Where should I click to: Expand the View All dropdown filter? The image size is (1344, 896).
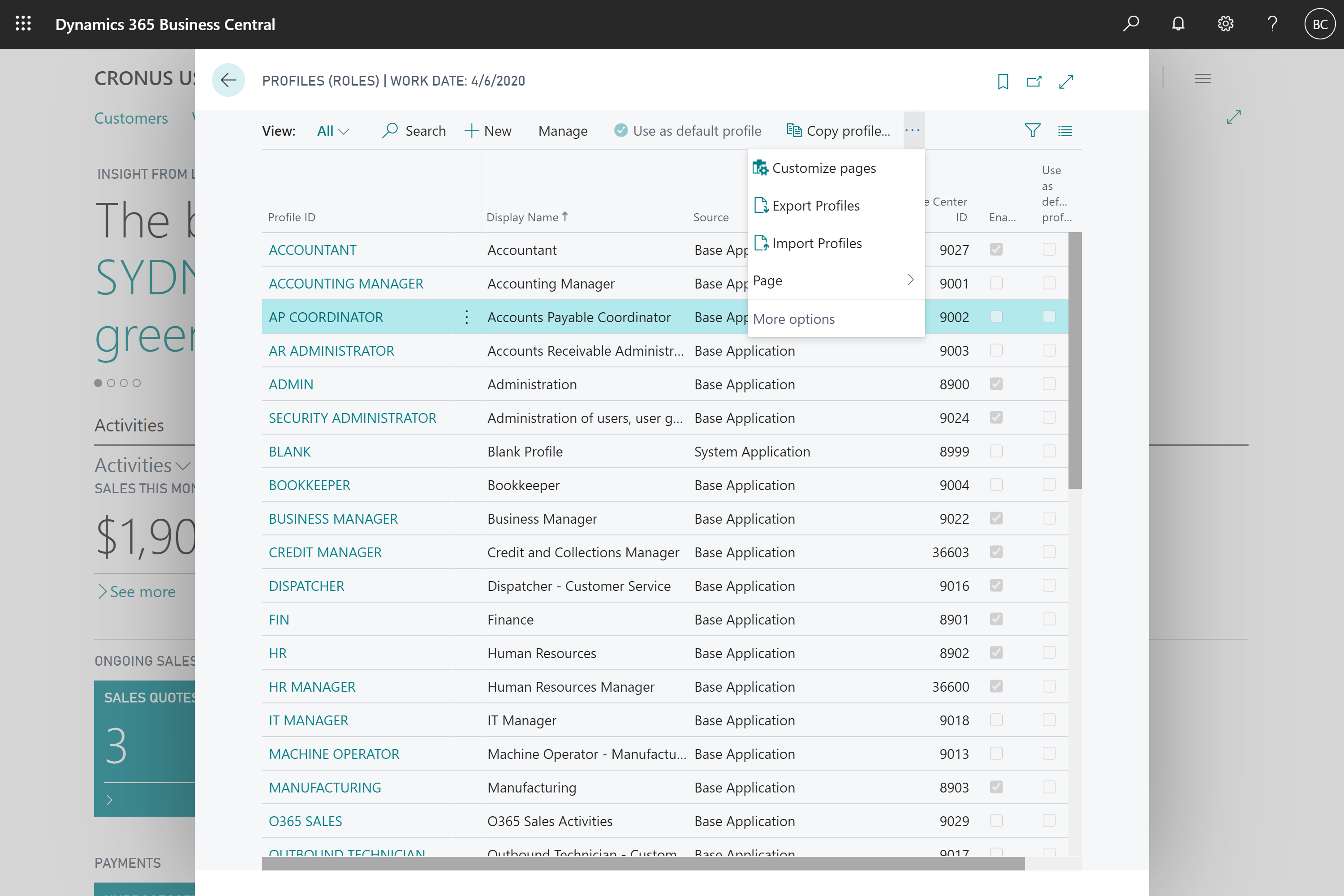[334, 130]
